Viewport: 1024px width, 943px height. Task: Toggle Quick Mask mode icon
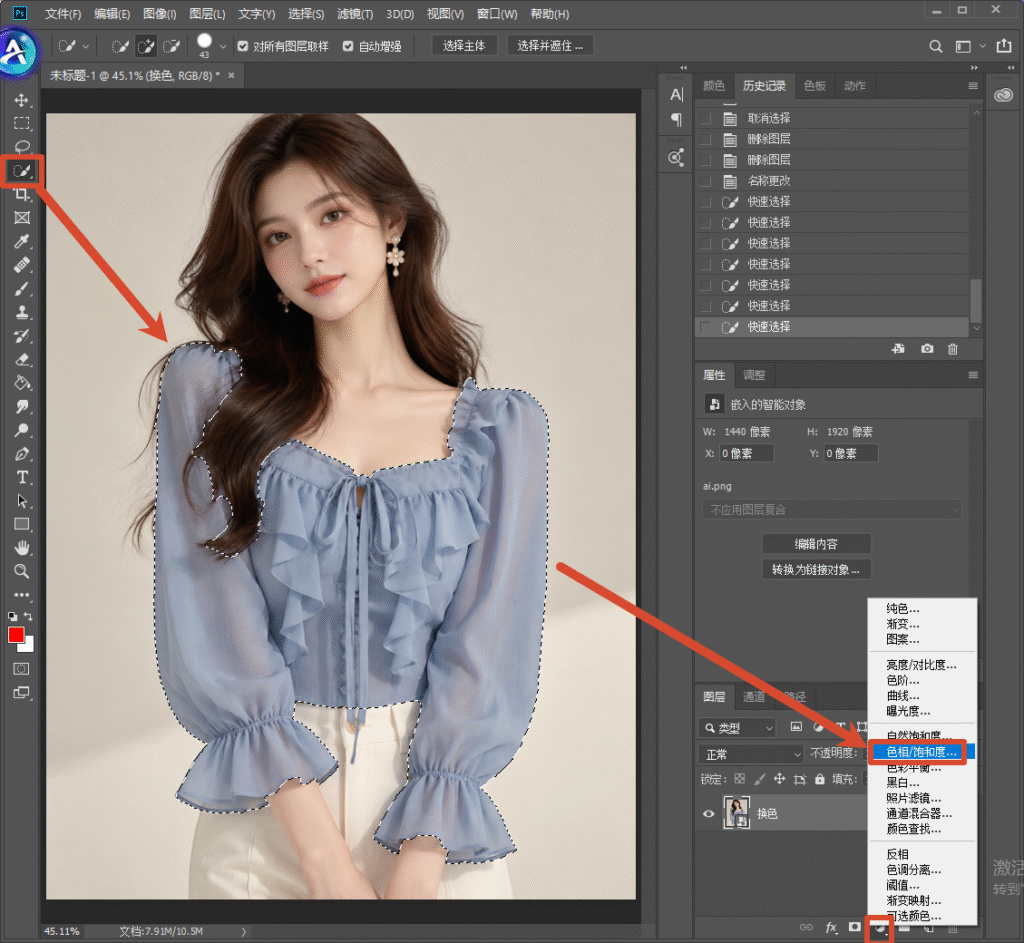click(22, 669)
